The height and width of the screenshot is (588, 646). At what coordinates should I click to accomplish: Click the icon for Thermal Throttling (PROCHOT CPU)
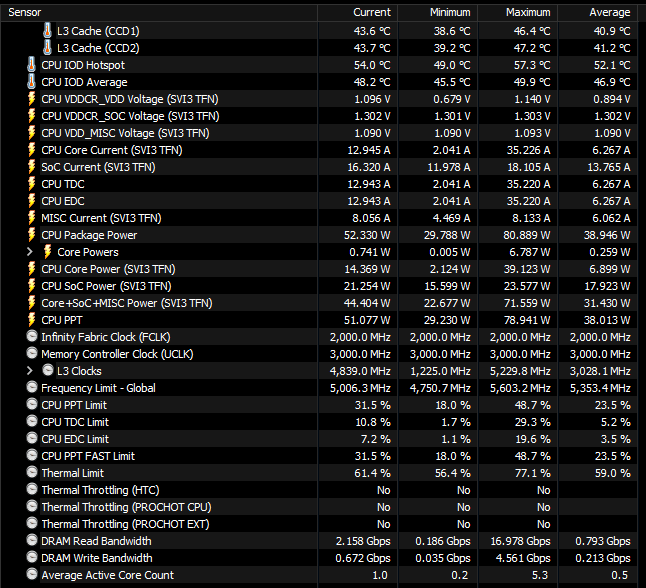click(x=32, y=506)
